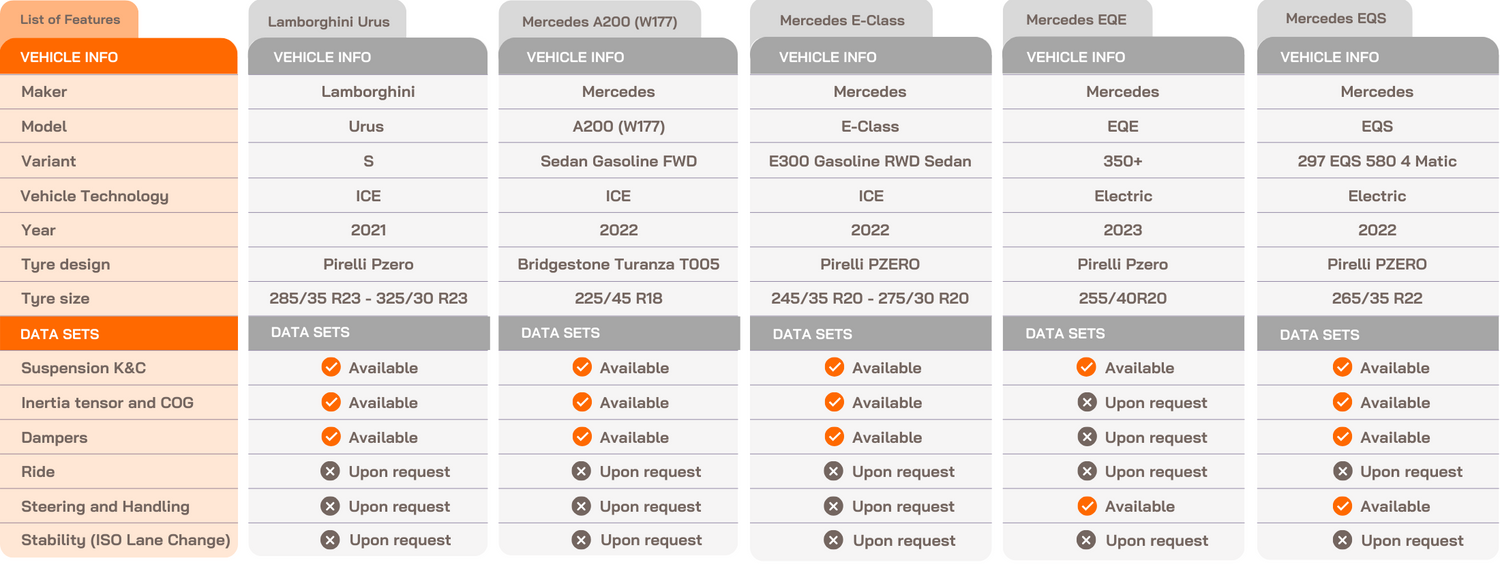Click Mercedes EQS Steering and Handling checkmark icon

1342,506
